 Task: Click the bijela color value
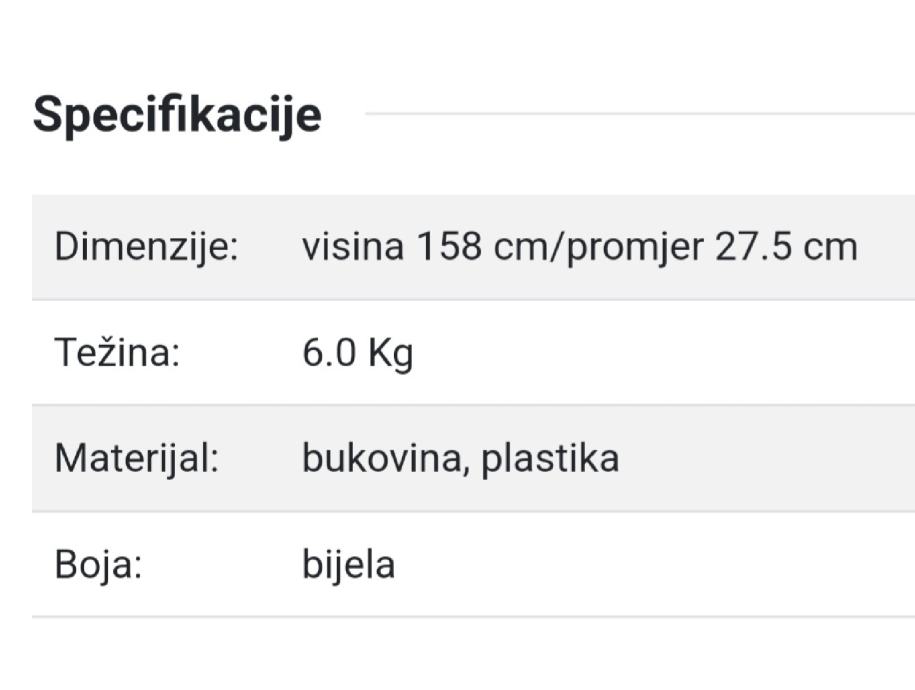348,564
